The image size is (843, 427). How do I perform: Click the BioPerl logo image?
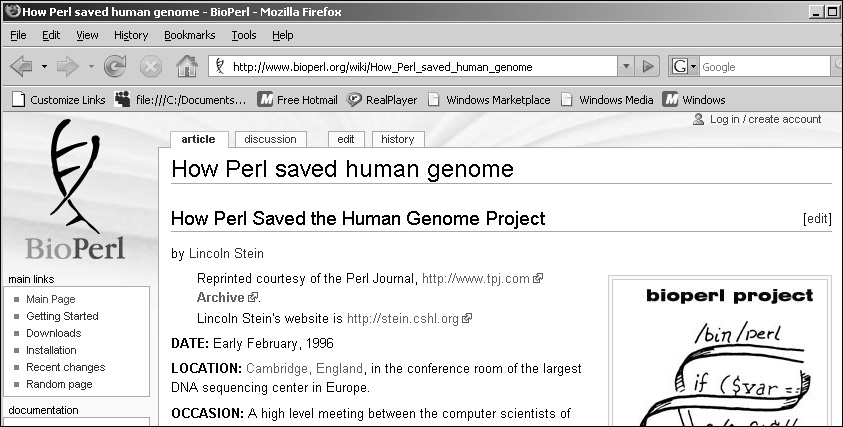pyautogui.click(x=75, y=190)
